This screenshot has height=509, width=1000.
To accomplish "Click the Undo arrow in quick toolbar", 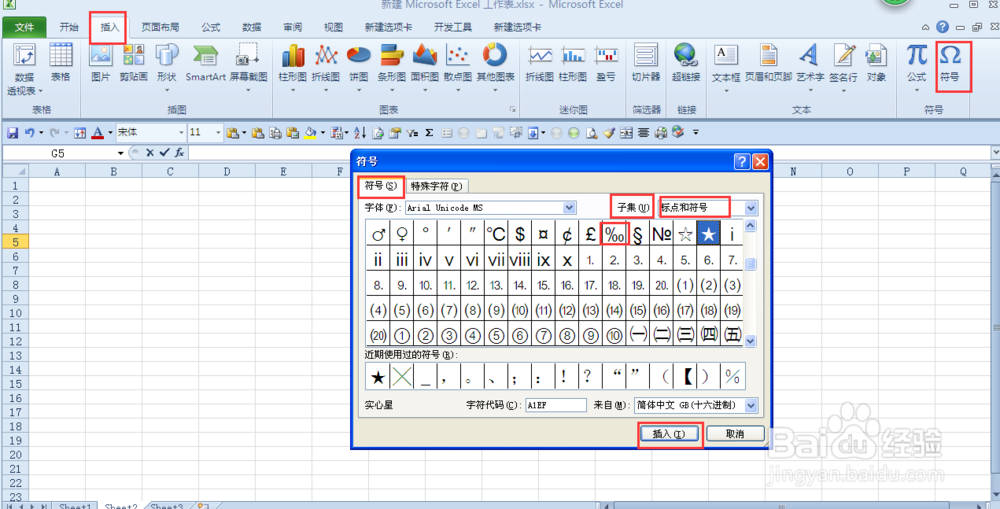I will tap(29, 133).
